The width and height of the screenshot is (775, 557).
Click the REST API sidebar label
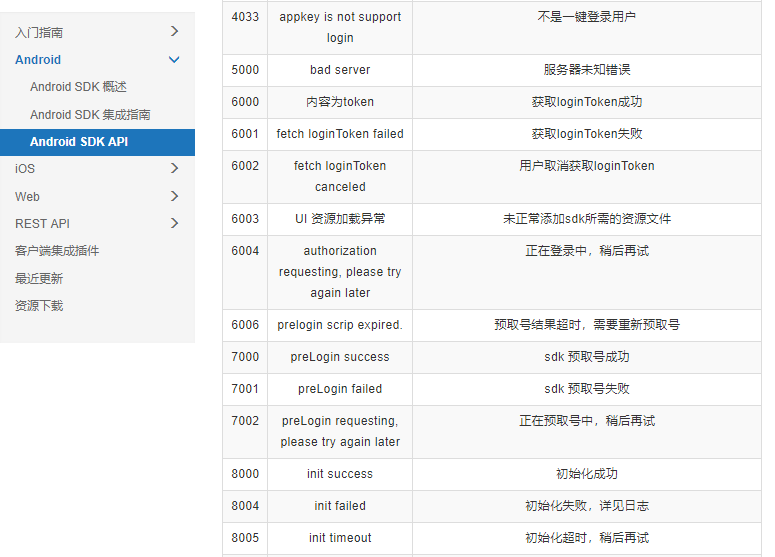tap(42, 224)
